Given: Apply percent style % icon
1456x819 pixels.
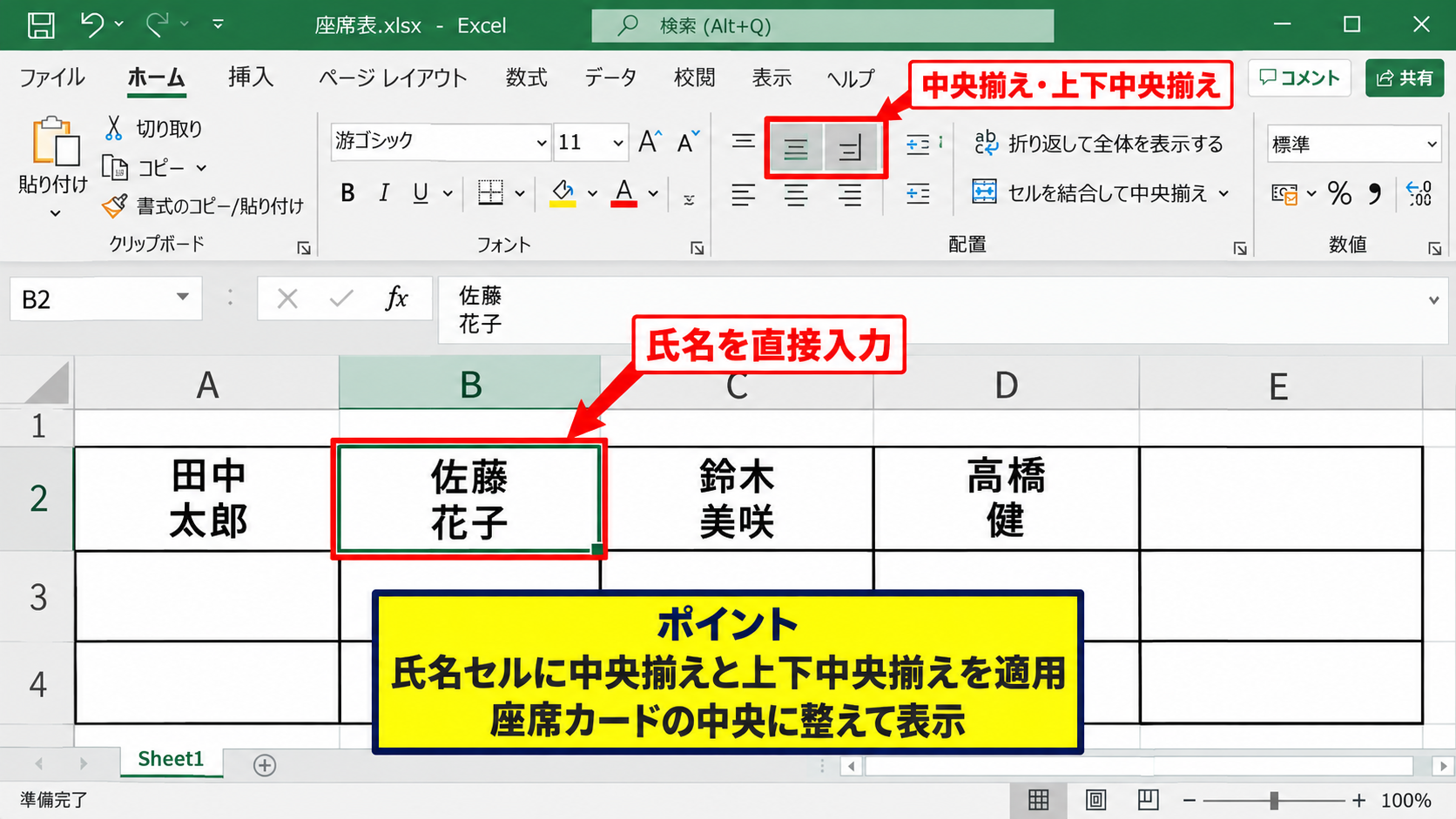Looking at the screenshot, I should pos(1339,193).
